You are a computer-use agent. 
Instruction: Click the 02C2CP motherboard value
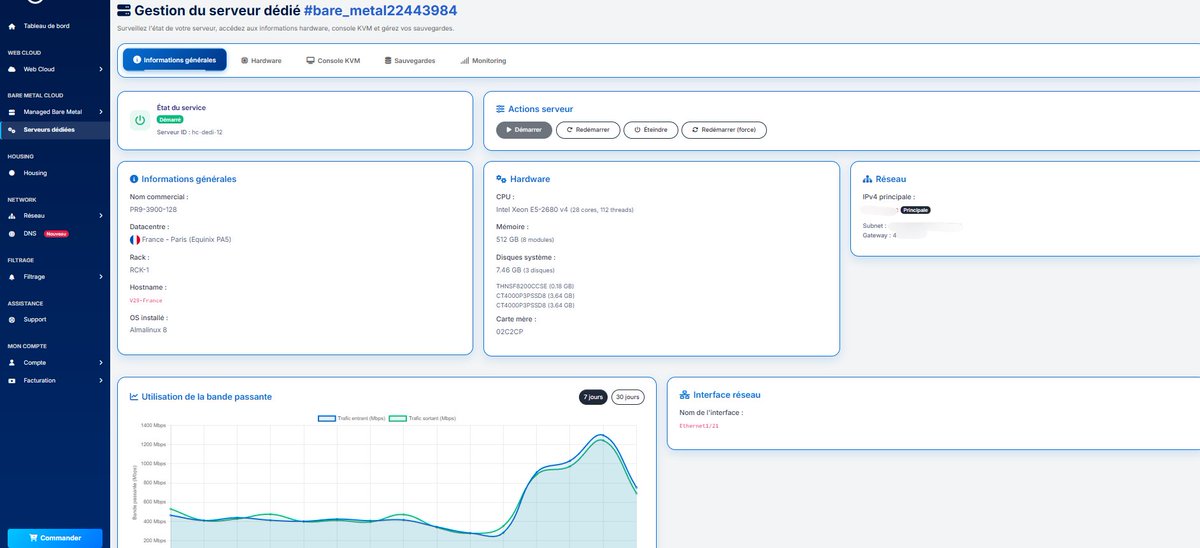tap(509, 331)
